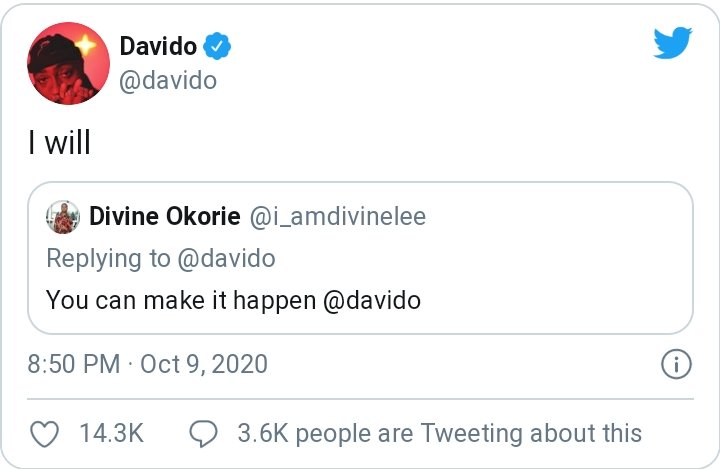Image resolution: width=720 pixels, height=470 pixels.
Task: Open the quoted "You can make it happen" text
Action: pyautogui.click(x=180, y=299)
